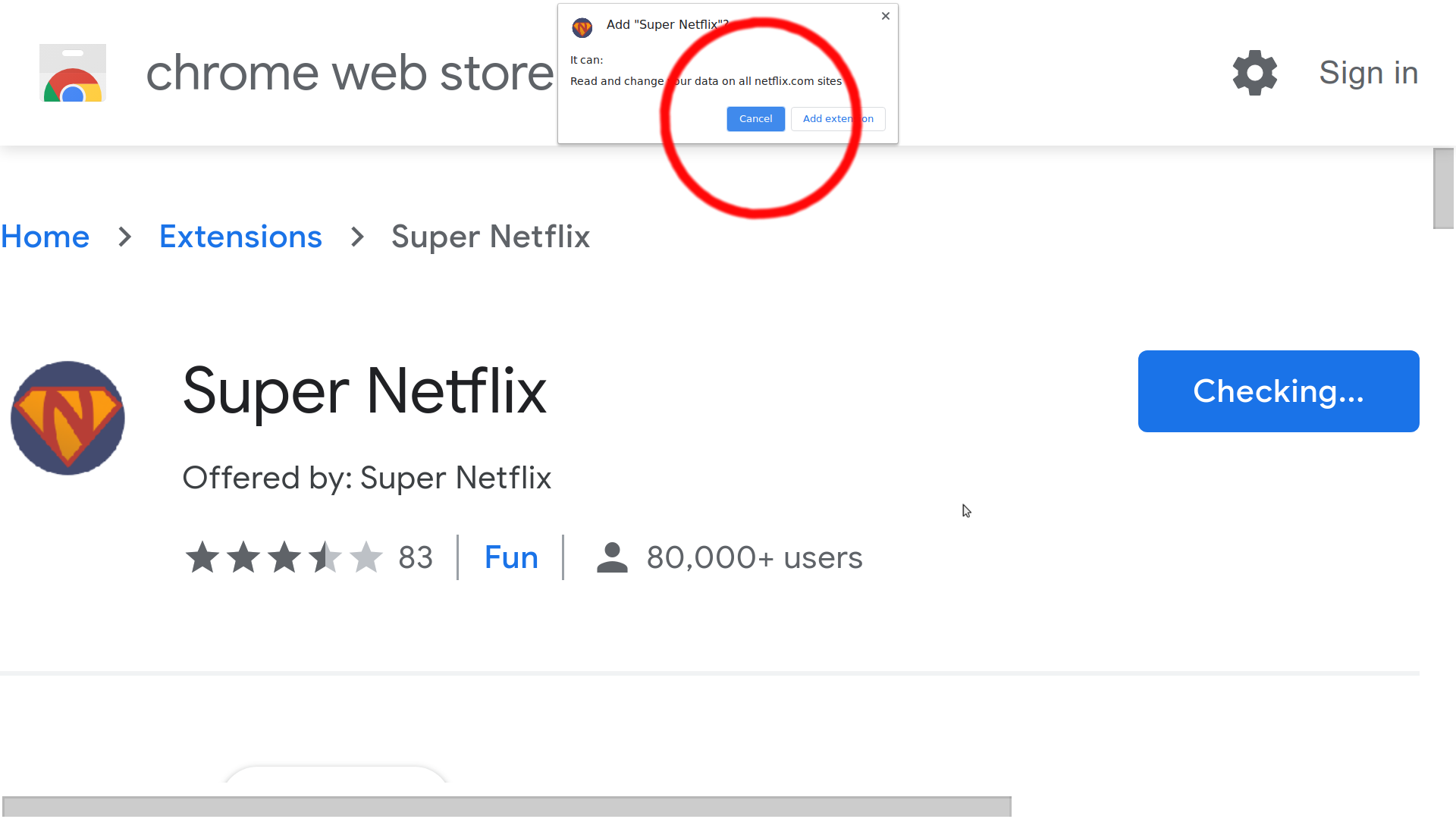Click the chrome web store title text
This screenshot has height=819, width=1456.
(x=350, y=73)
